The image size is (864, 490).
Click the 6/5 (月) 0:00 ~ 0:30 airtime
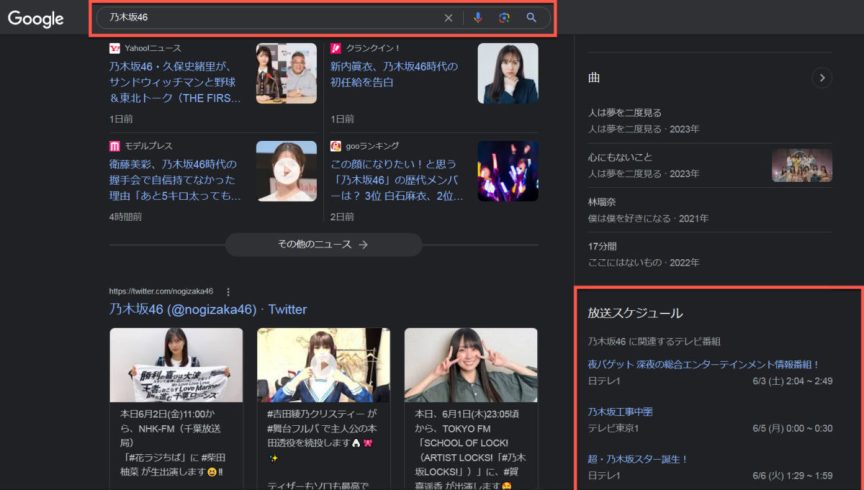[792, 428]
